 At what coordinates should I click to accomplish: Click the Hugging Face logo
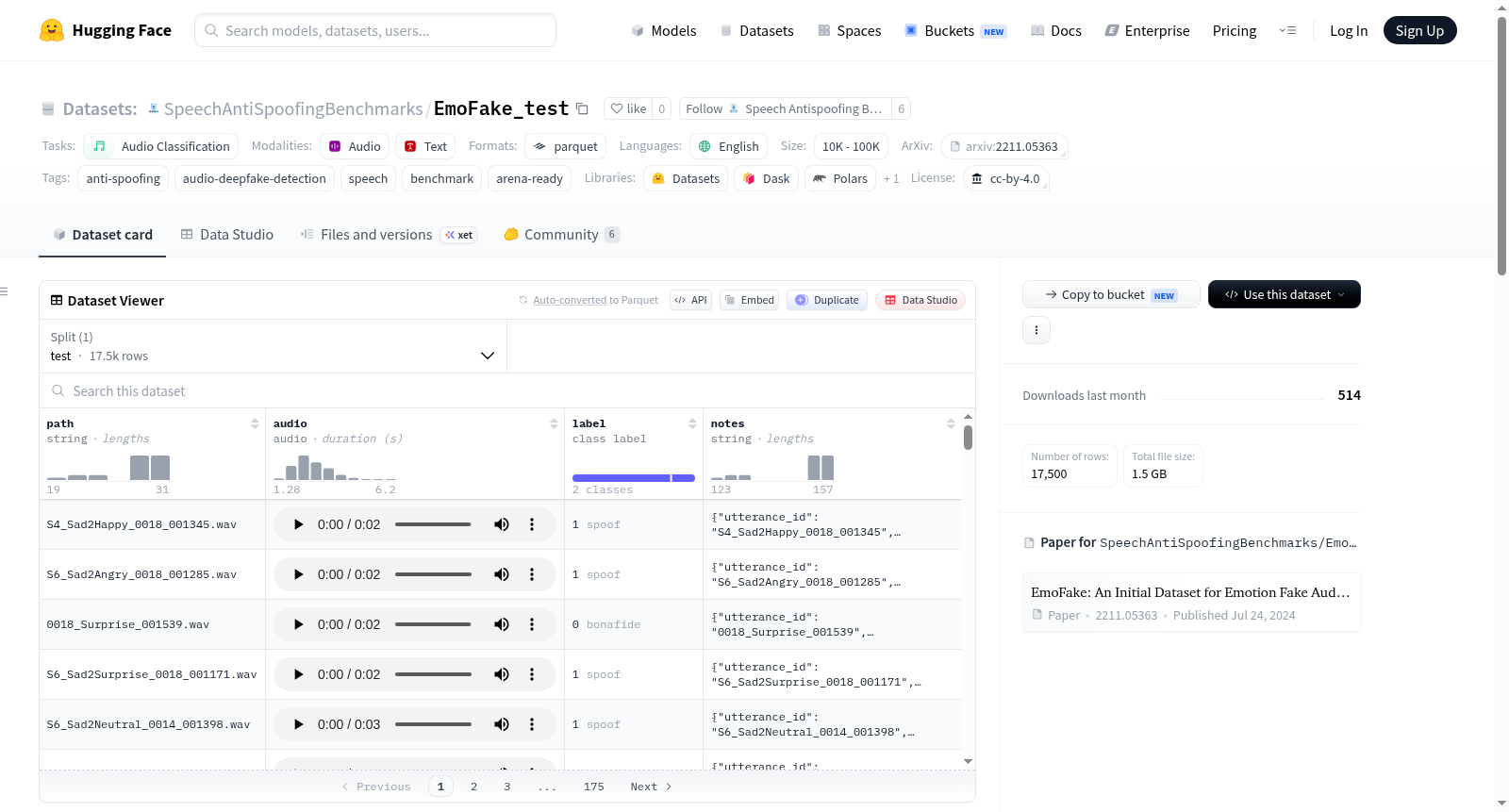coord(106,30)
